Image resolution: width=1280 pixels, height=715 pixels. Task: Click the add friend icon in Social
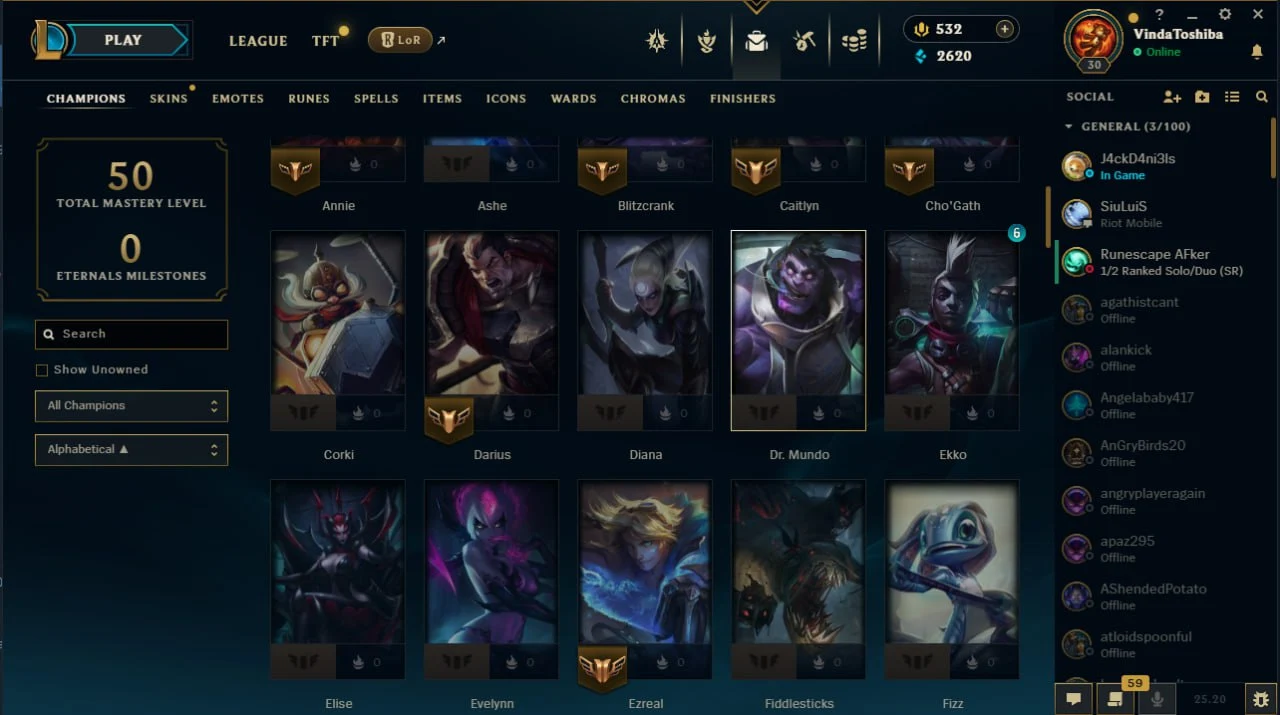click(x=1172, y=97)
